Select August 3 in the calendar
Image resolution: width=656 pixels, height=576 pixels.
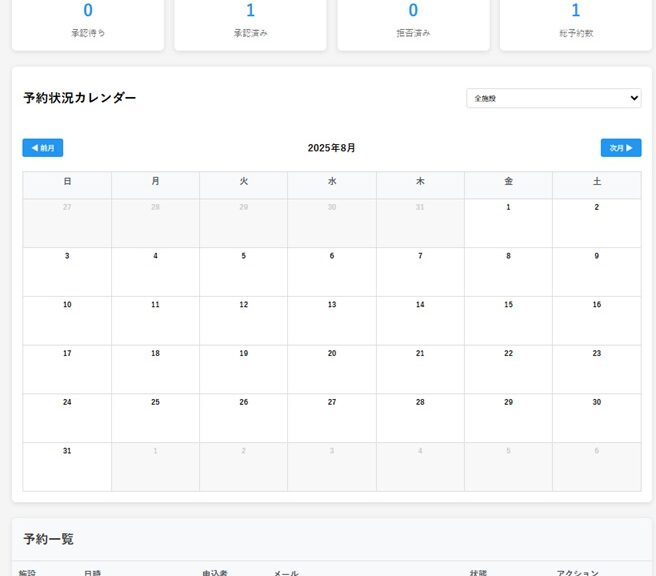pos(67,272)
